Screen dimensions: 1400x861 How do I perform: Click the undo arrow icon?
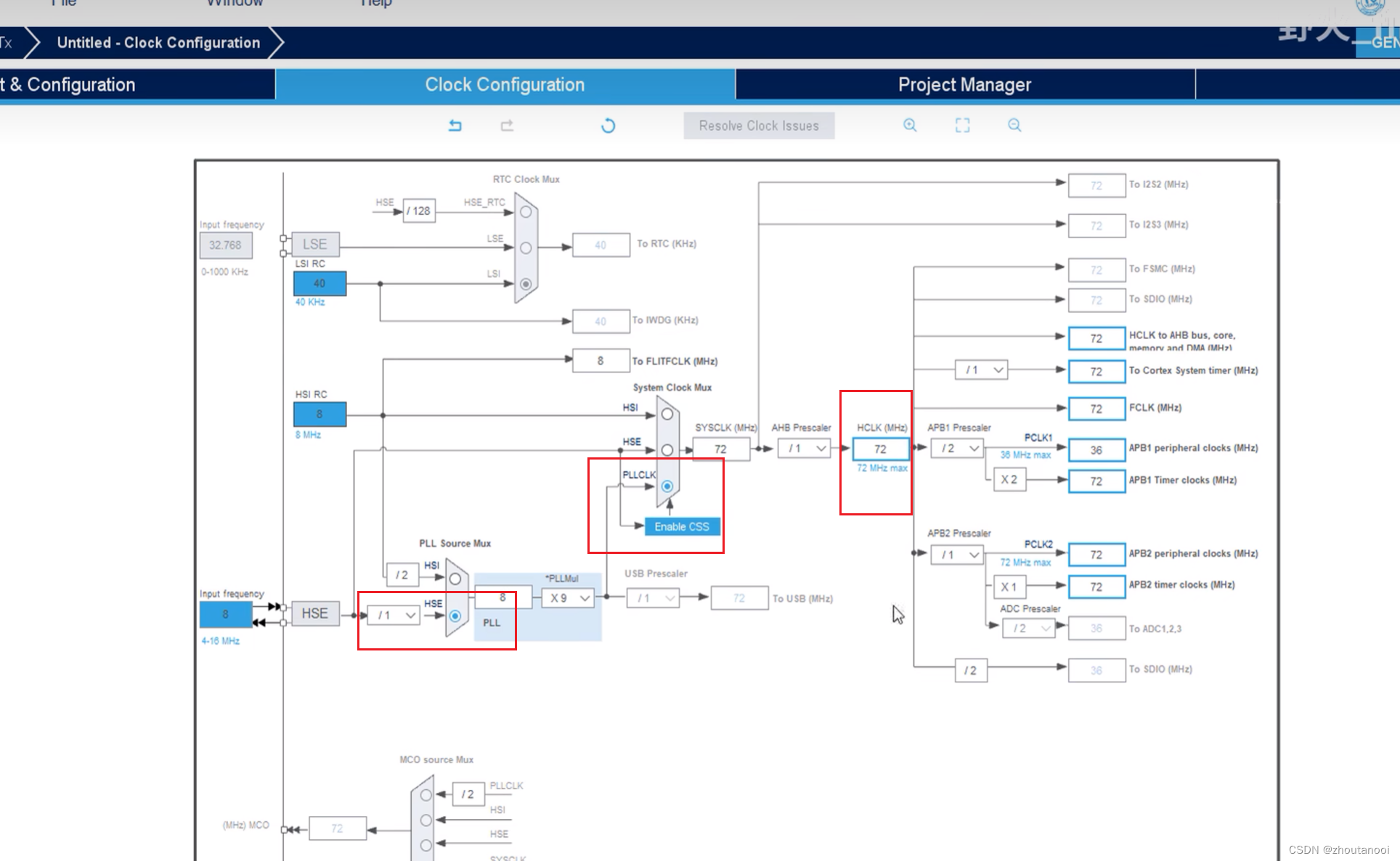[x=455, y=126]
